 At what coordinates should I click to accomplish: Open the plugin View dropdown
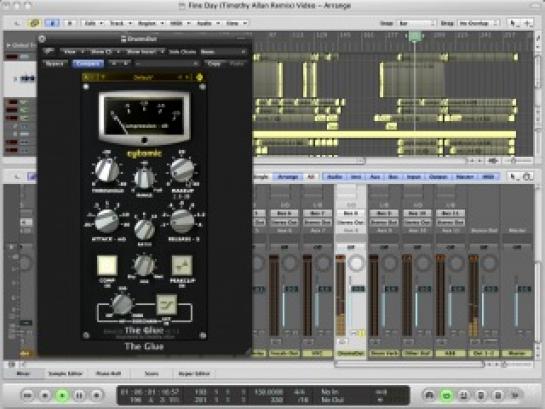pyautogui.click(x=73, y=52)
